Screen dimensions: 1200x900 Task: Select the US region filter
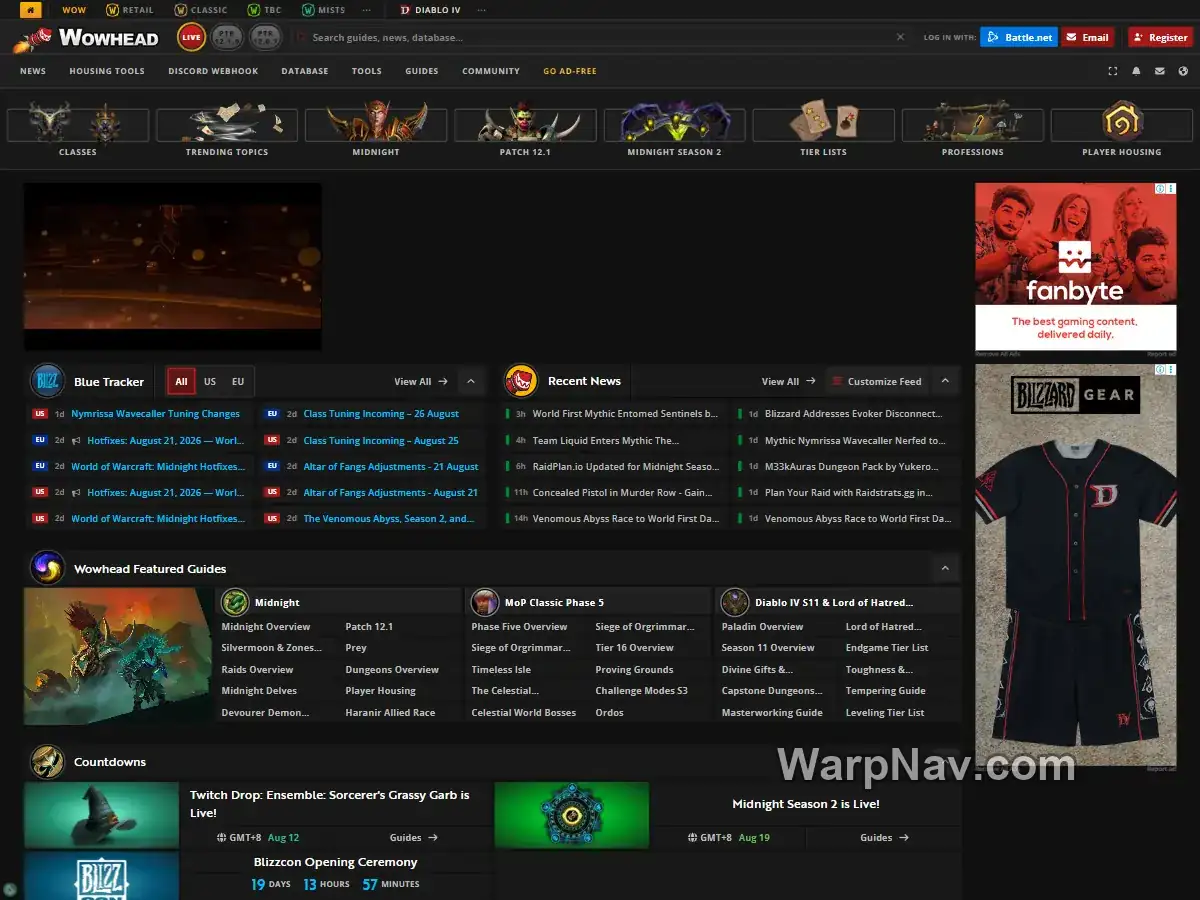210,381
